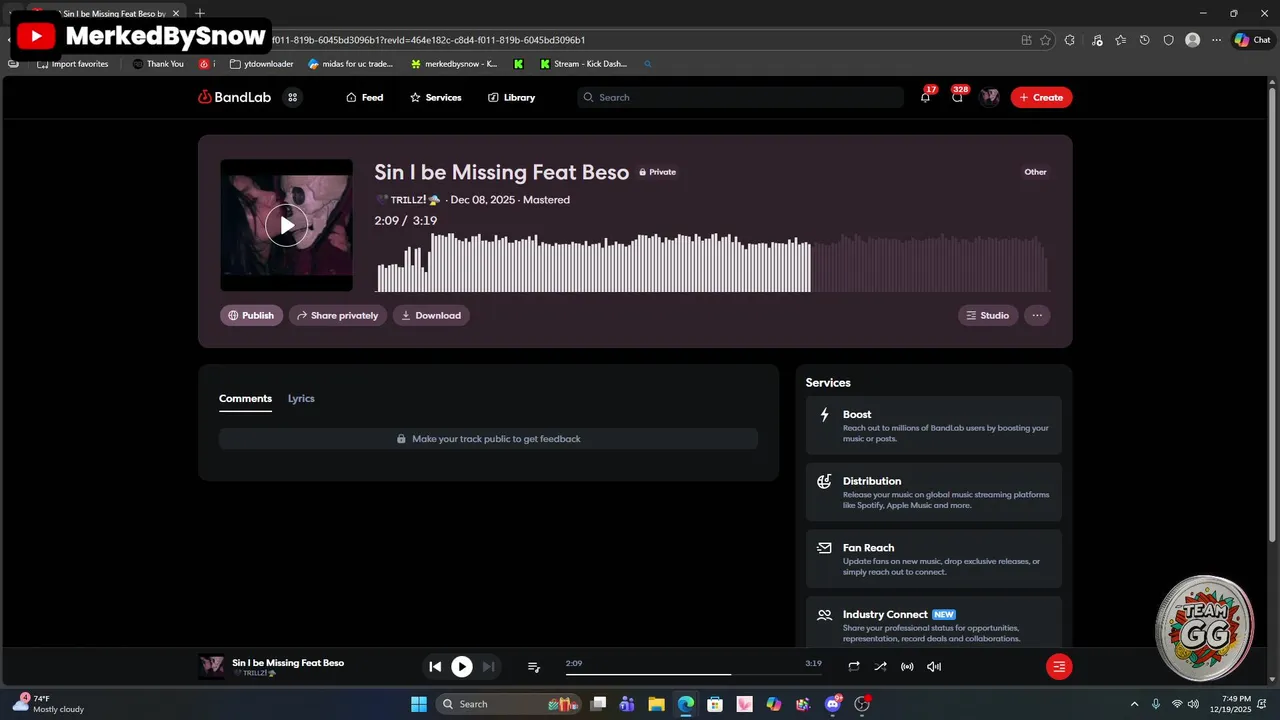Click the Publish button

tap(251, 315)
